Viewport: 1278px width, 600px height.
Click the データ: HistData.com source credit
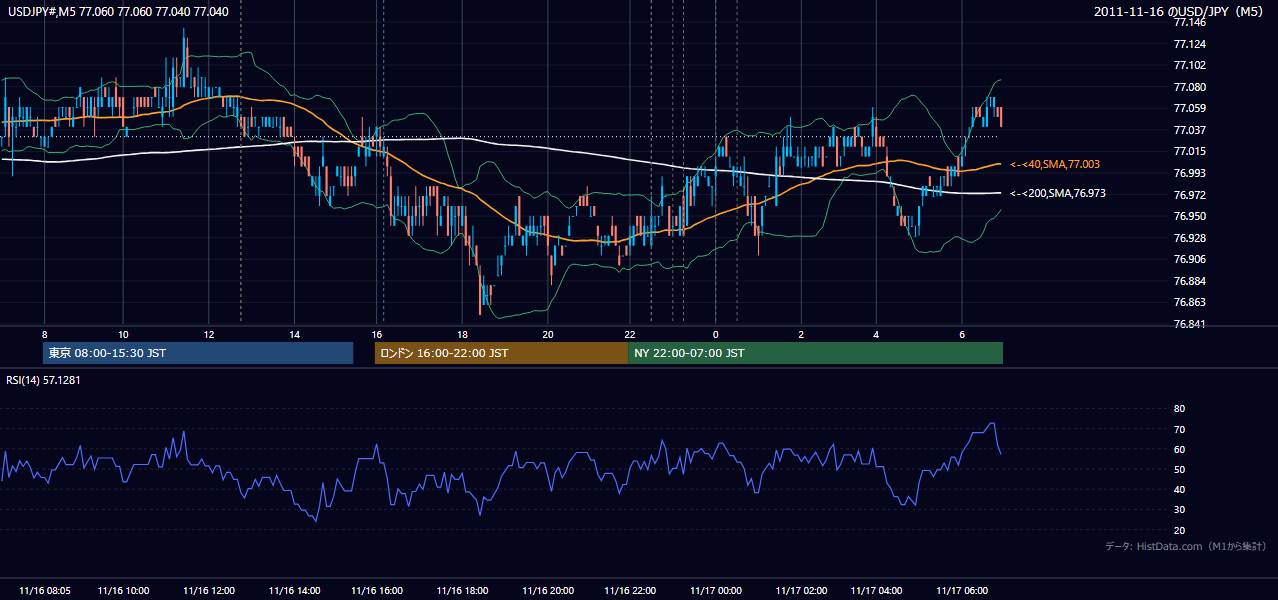click(1186, 546)
